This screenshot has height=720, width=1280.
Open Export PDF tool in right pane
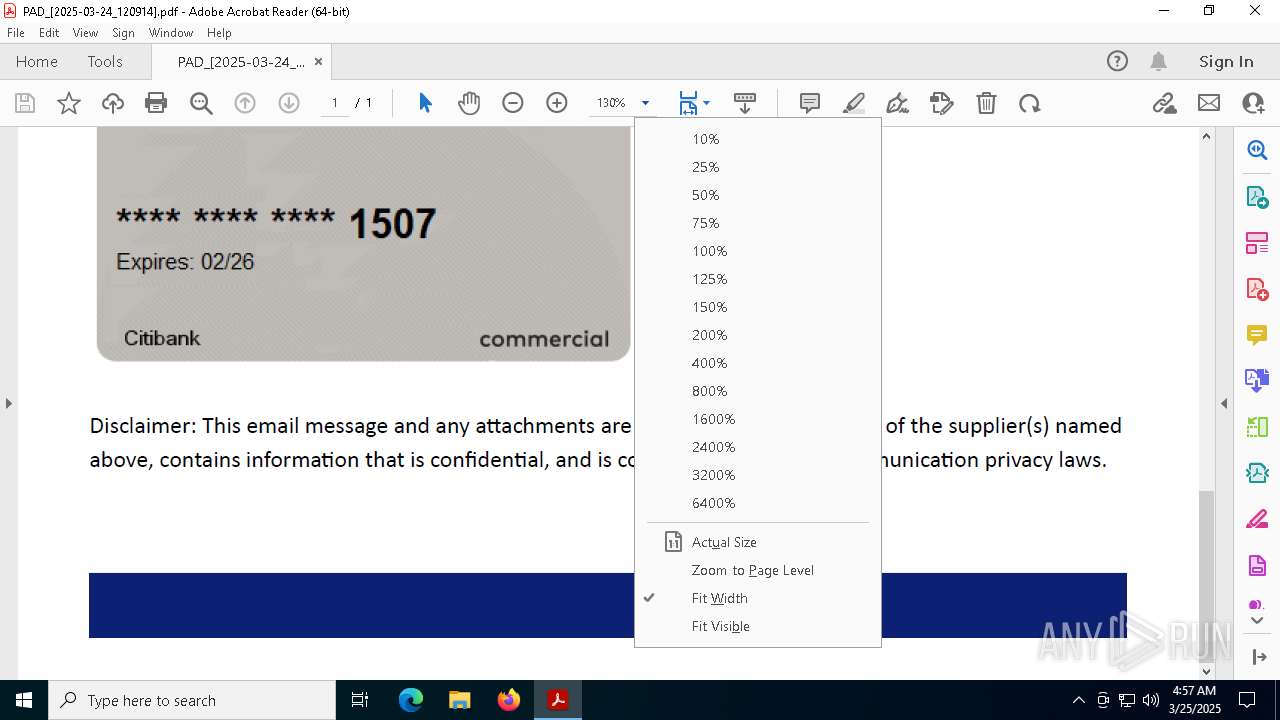[x=1257, y=197]
